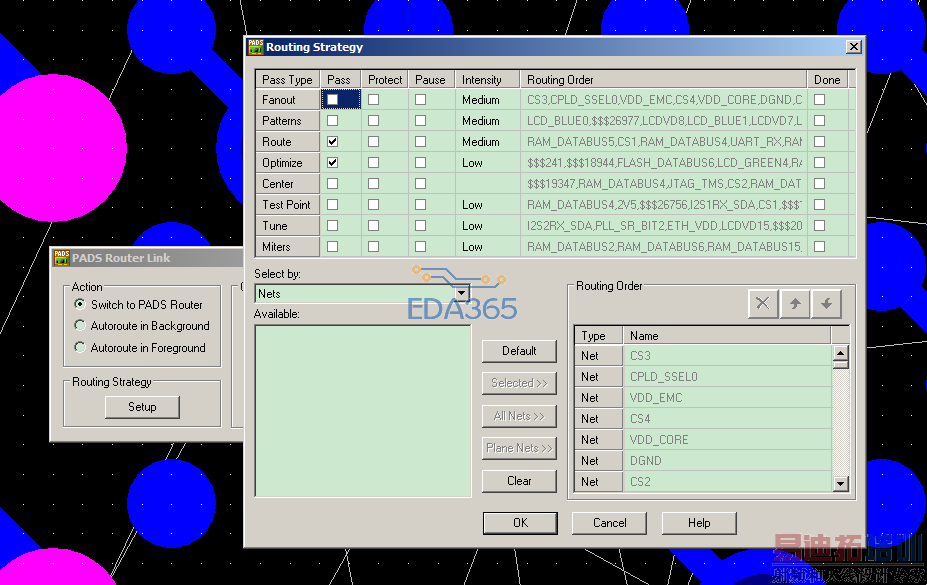Select Autoroute in Background option
This screenshot has height=585, width=927.
click(80, 326)
